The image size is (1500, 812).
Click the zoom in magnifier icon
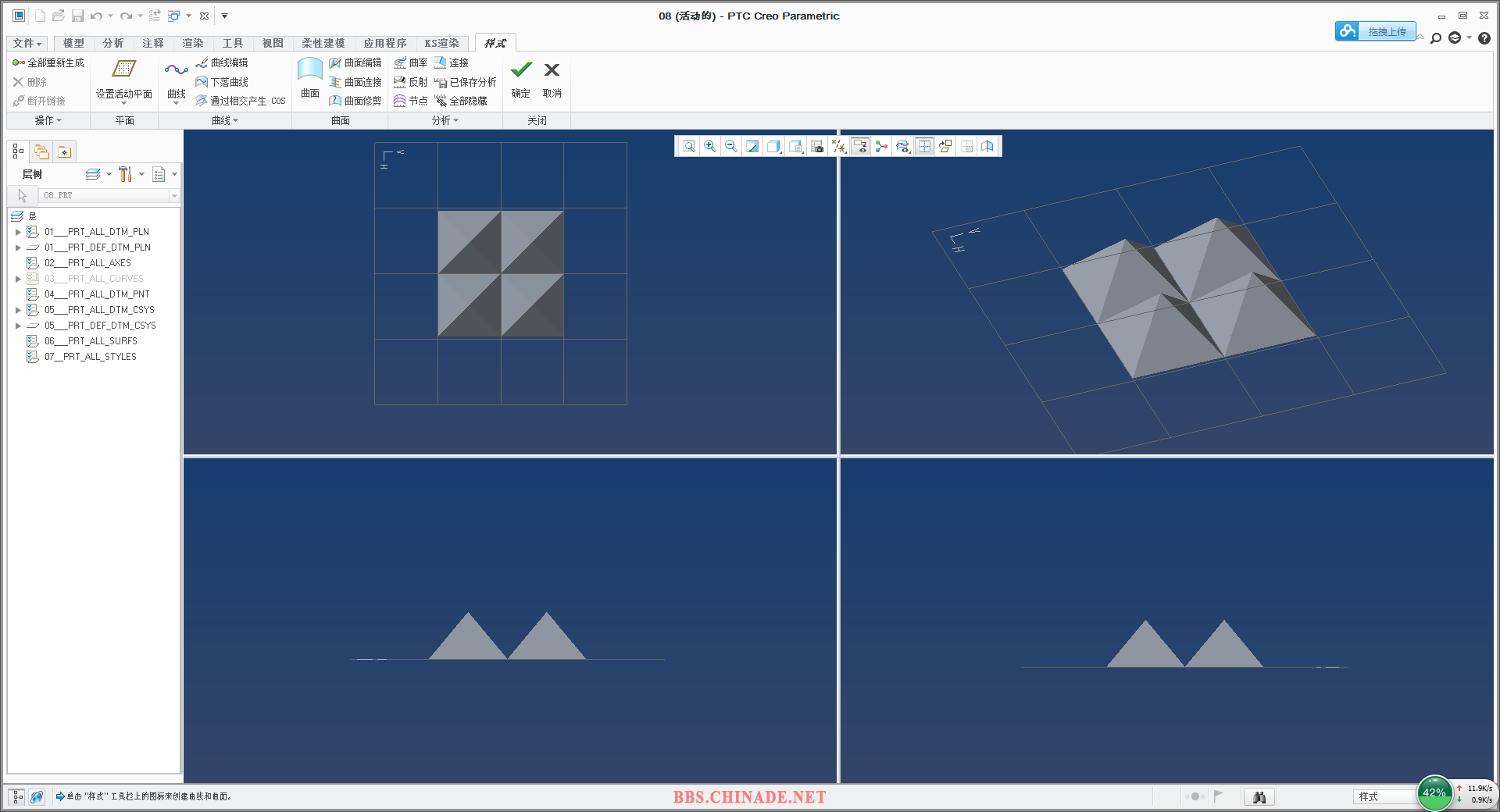(x=709, y=146)
